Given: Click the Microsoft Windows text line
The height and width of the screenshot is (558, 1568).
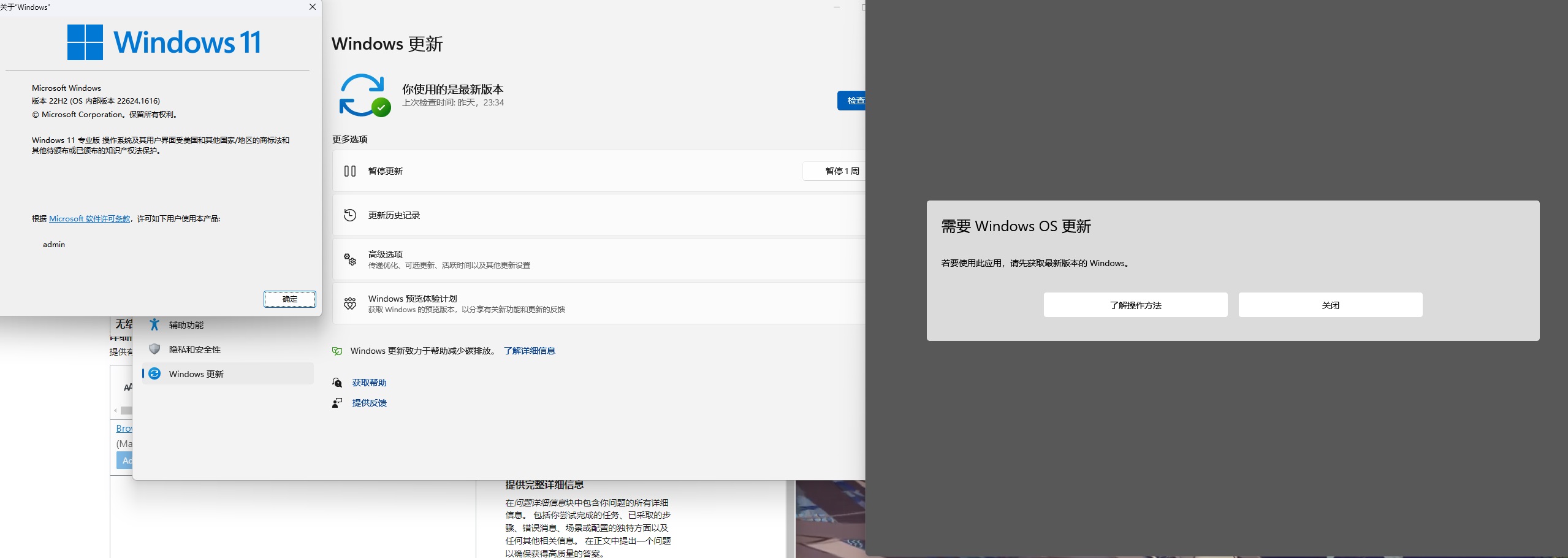Looking at the screenshot, I should click(66, 88).
